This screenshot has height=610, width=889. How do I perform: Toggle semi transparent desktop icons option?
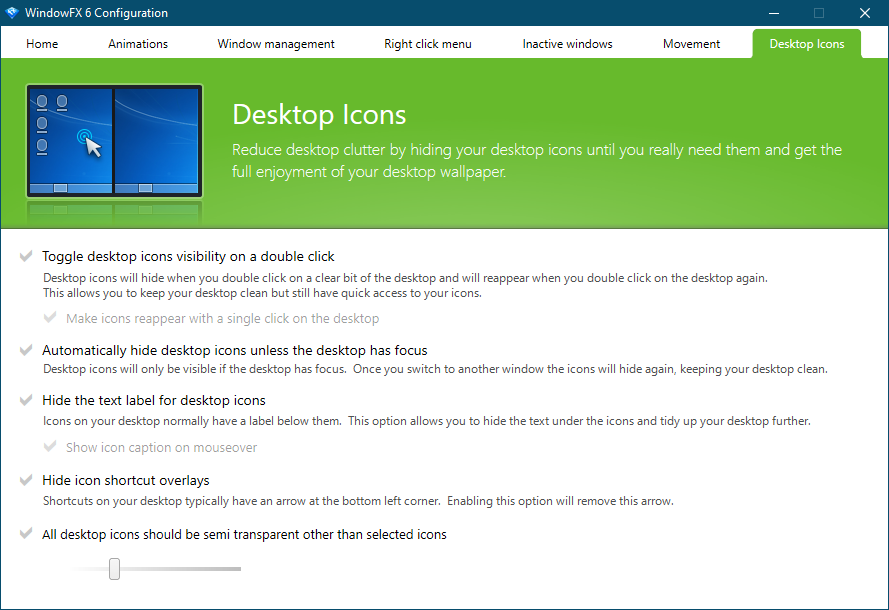point(26,533)
